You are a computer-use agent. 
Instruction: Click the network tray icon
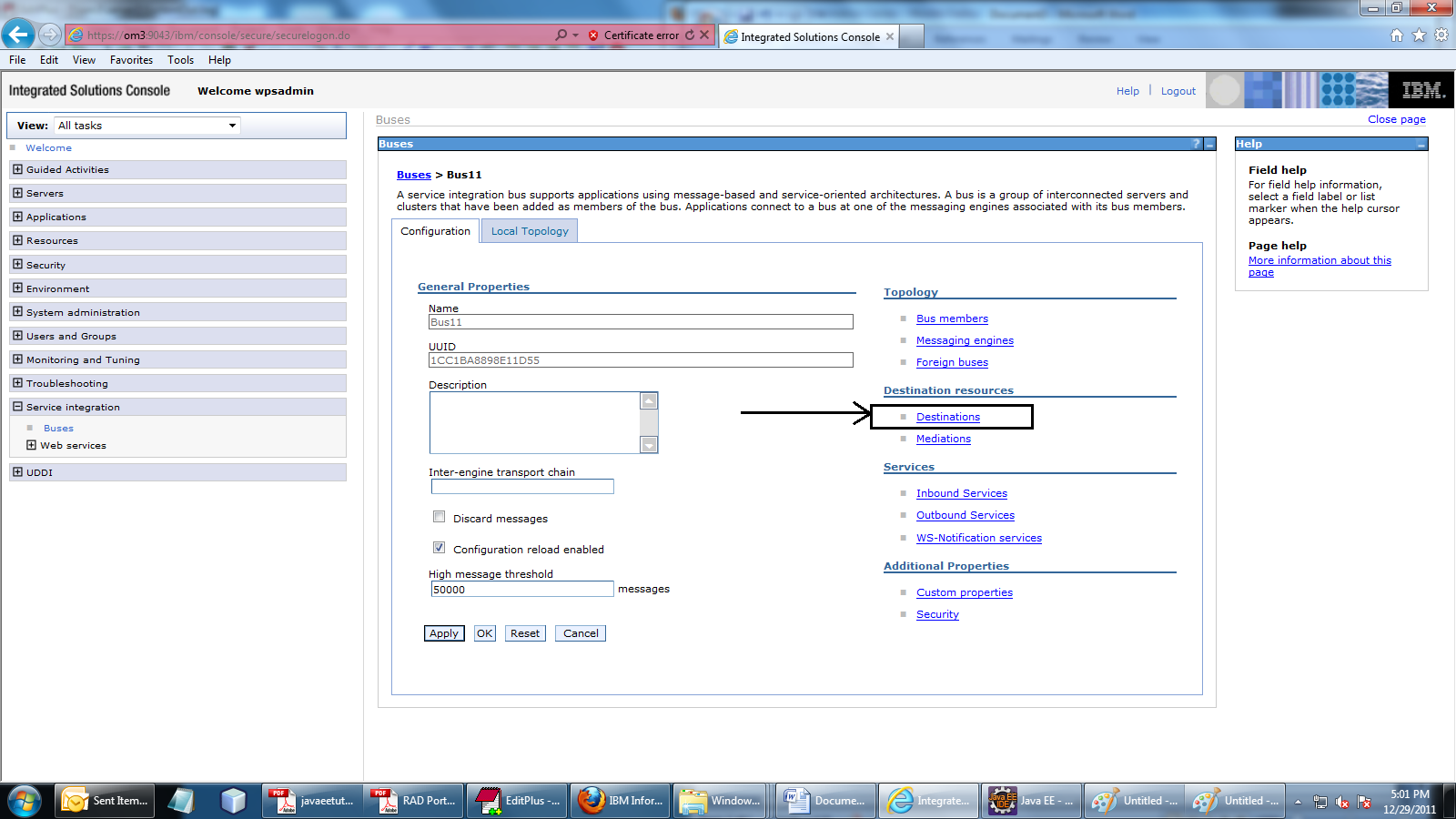[1320, 802]
